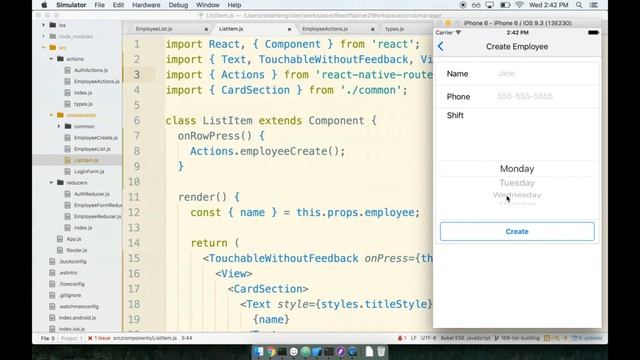The image size is (640, 360).
Task: Open Router.js in the tree
Action: (x=76, y=250)
